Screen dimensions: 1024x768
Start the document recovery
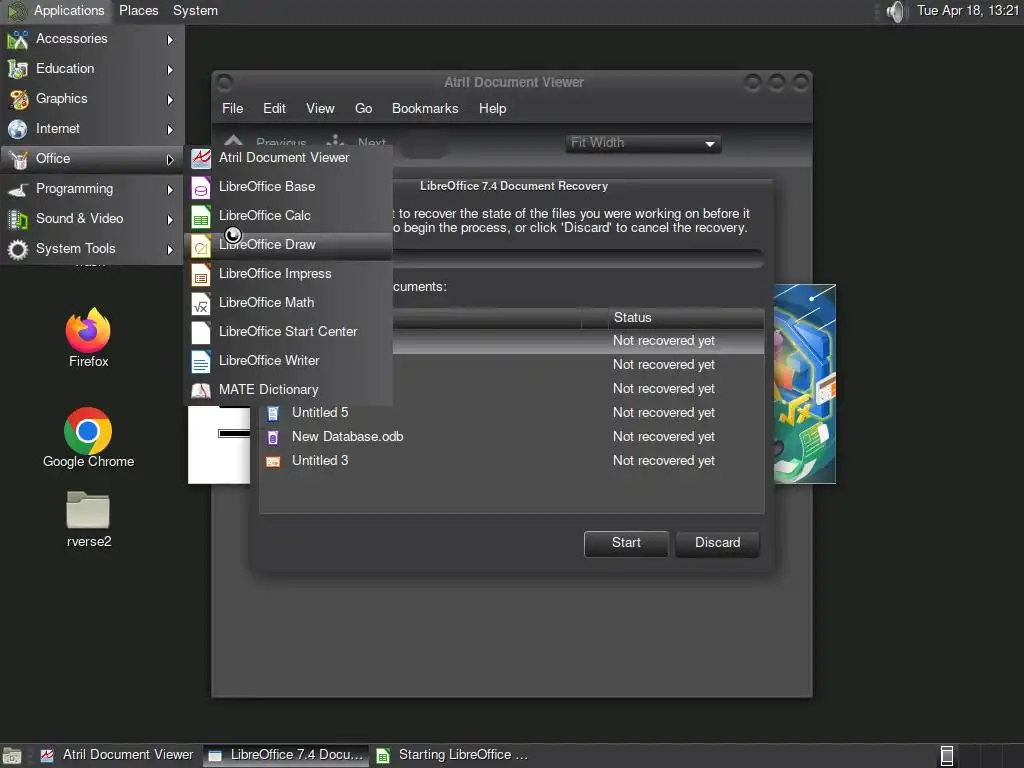pyautogui.click(x=626, y=543)
